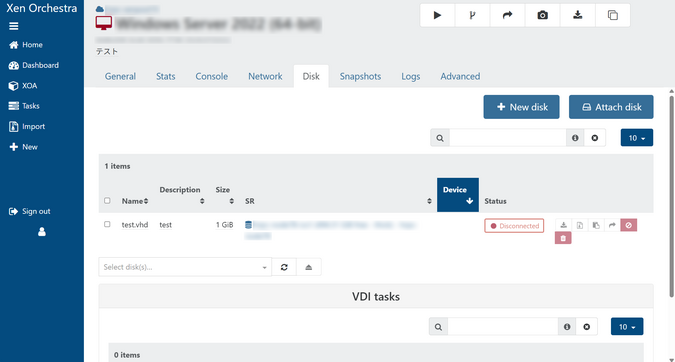Clear the disk search filter
The width and height of the screenshot is (675, 362).
coord(594,138)
